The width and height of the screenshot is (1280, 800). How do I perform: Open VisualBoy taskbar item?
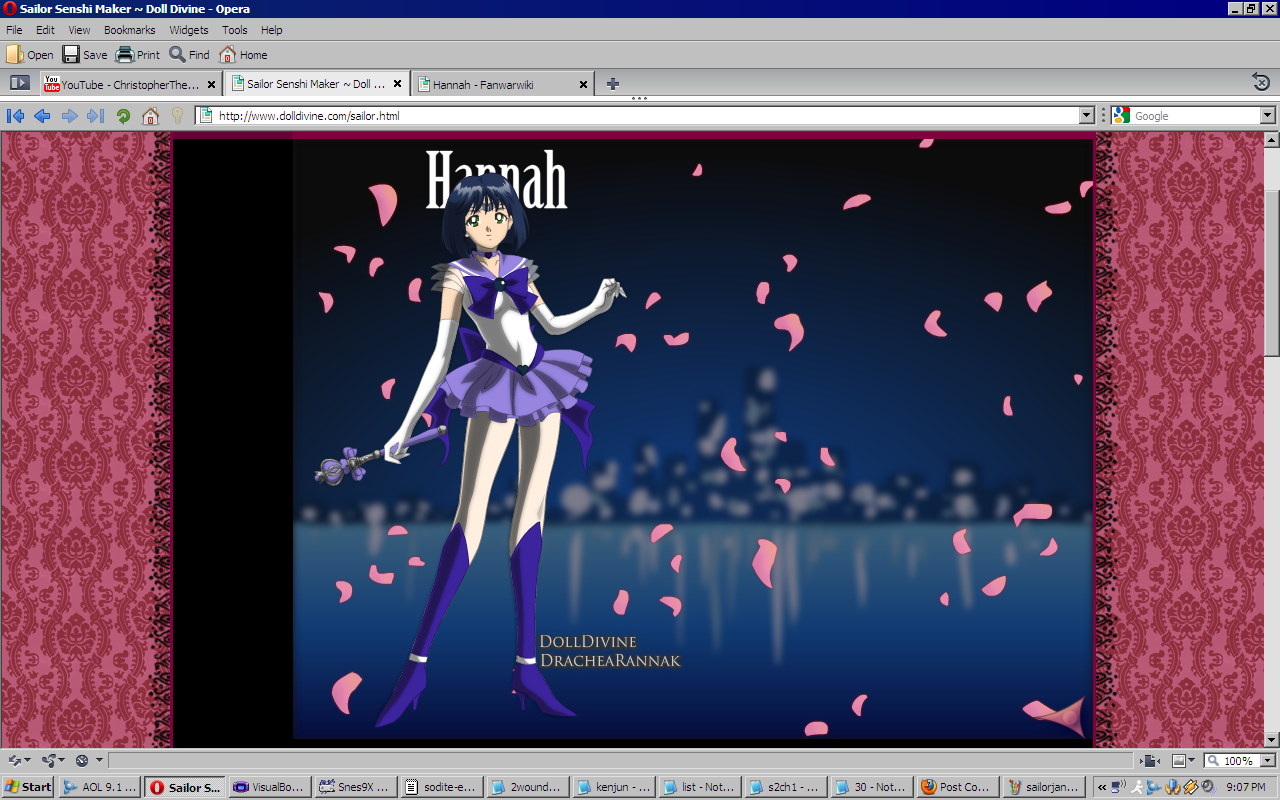269,787
